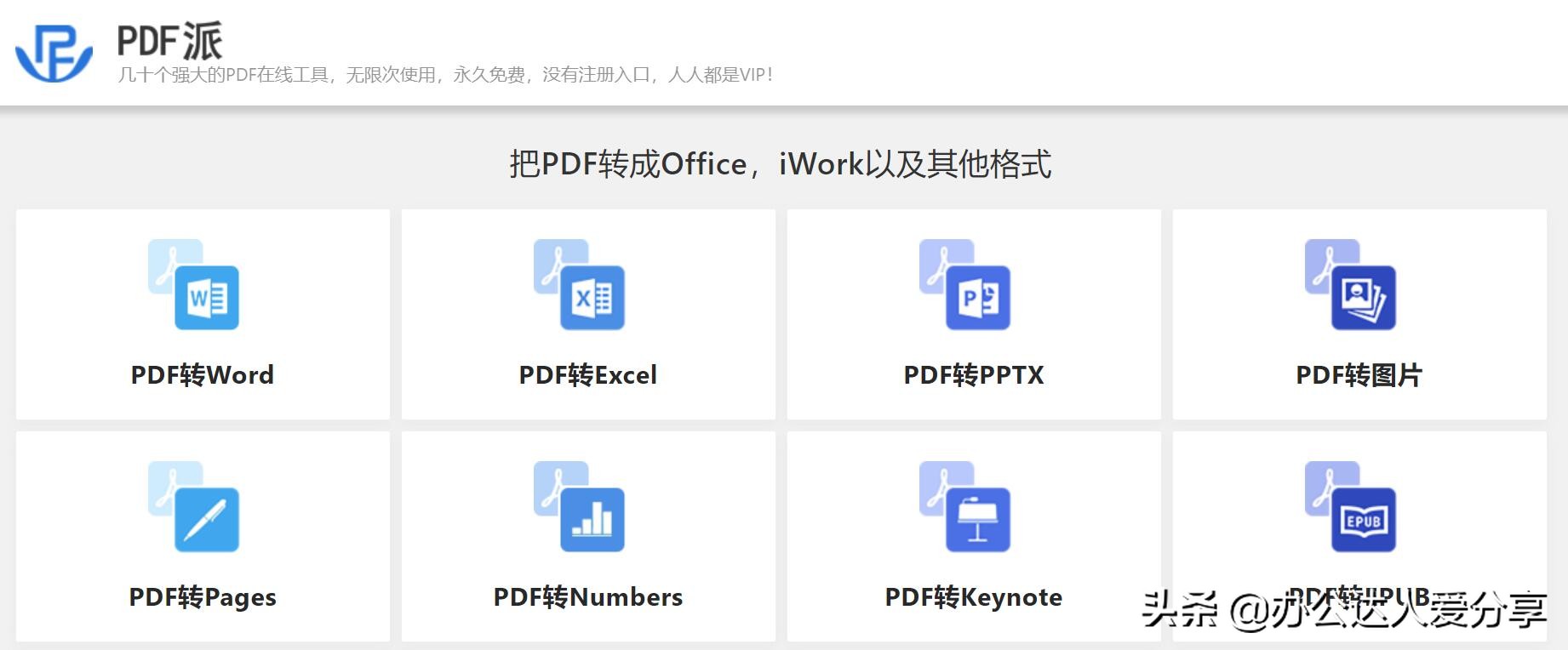
Task: Click the PDF转Word label
Action: (203, 375)
